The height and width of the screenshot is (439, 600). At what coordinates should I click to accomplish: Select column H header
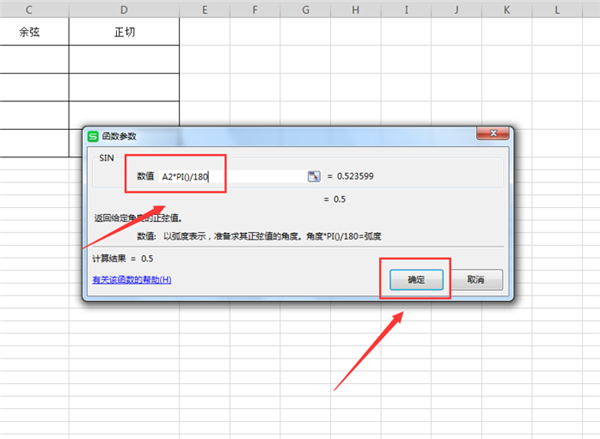pos(357,8)
